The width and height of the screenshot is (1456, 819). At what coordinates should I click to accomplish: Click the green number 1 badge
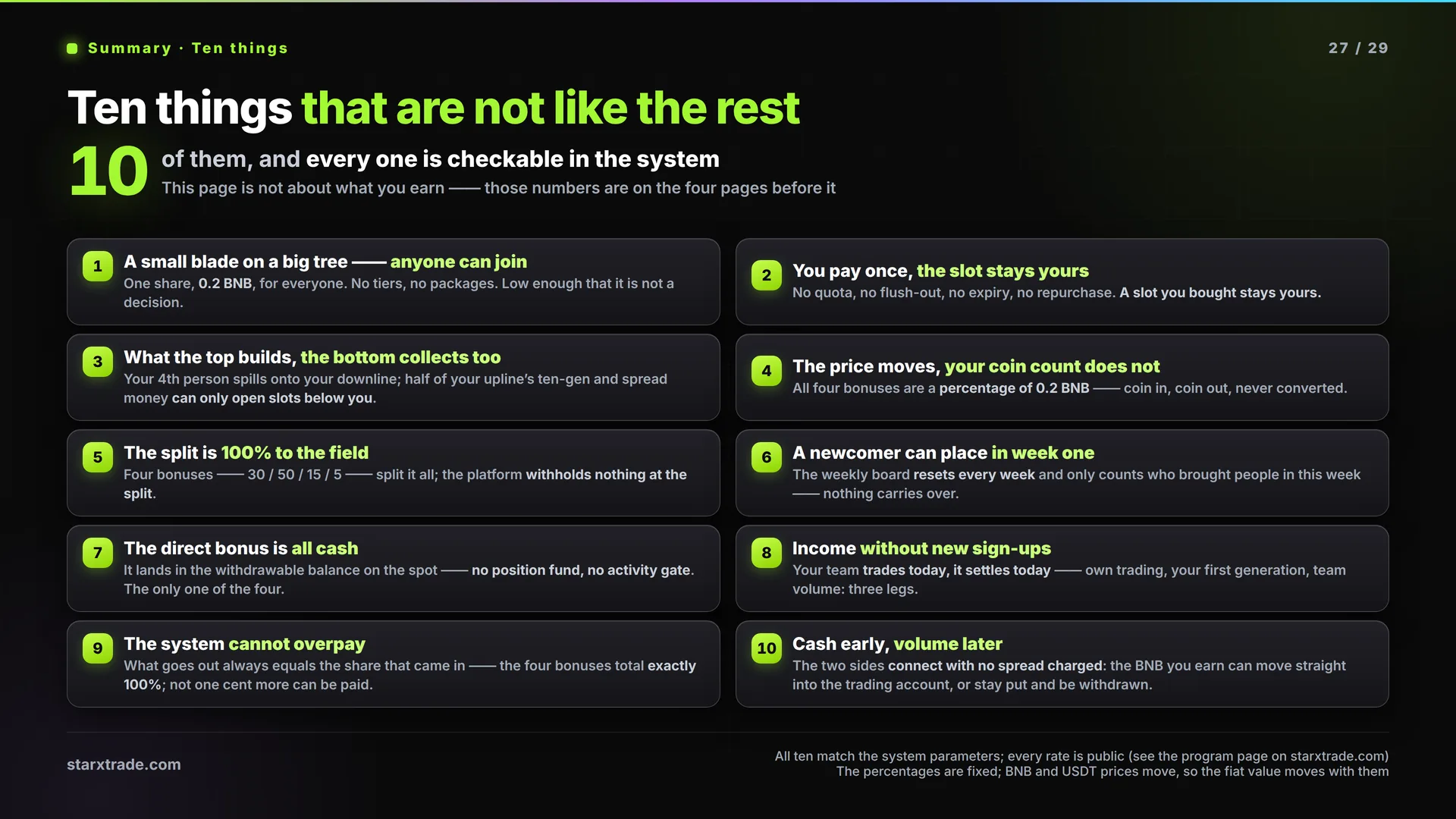point(98,266)
